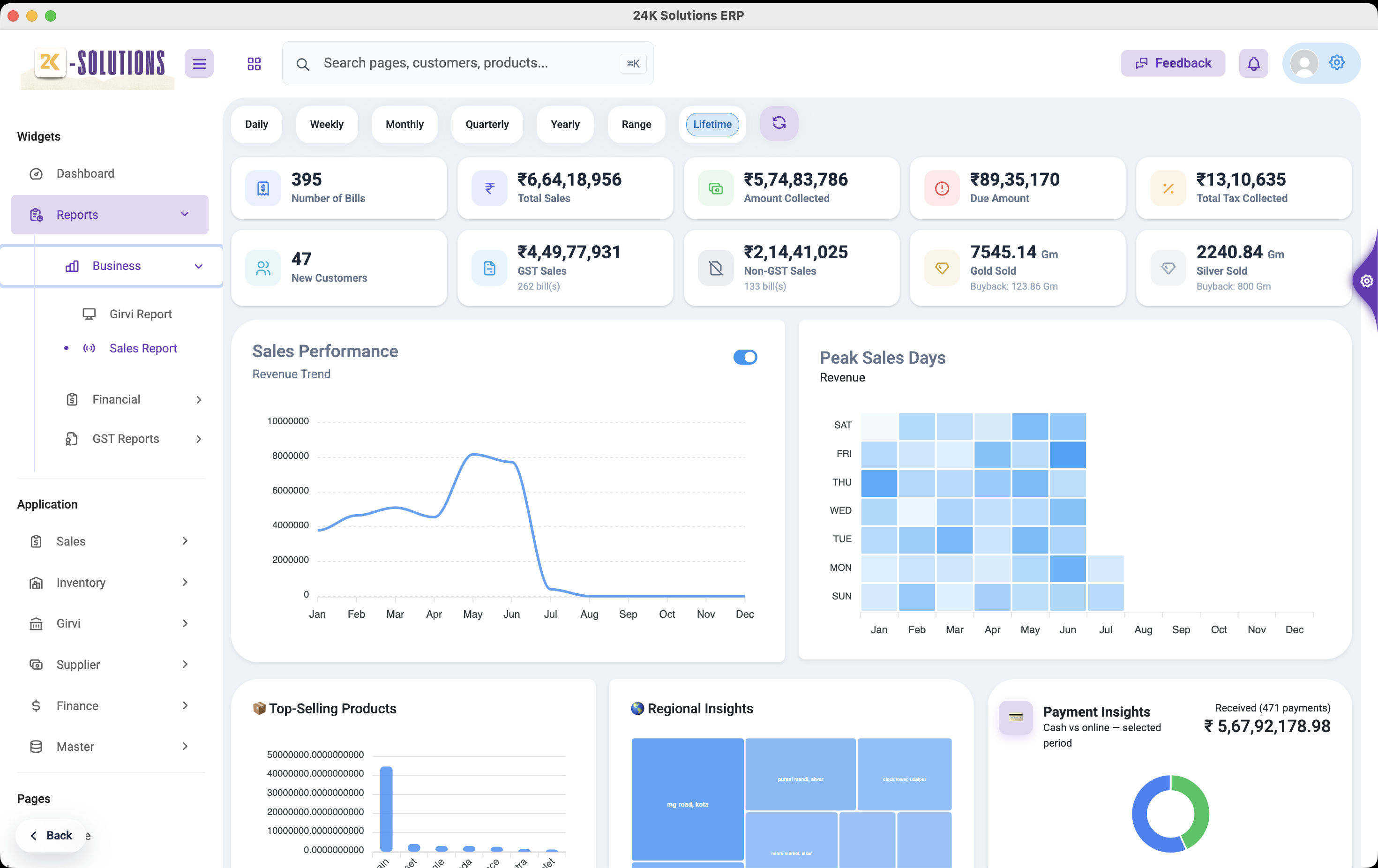Click the Payment Insights card icon
This screenshot has width=1378, height=868.
1016,718
